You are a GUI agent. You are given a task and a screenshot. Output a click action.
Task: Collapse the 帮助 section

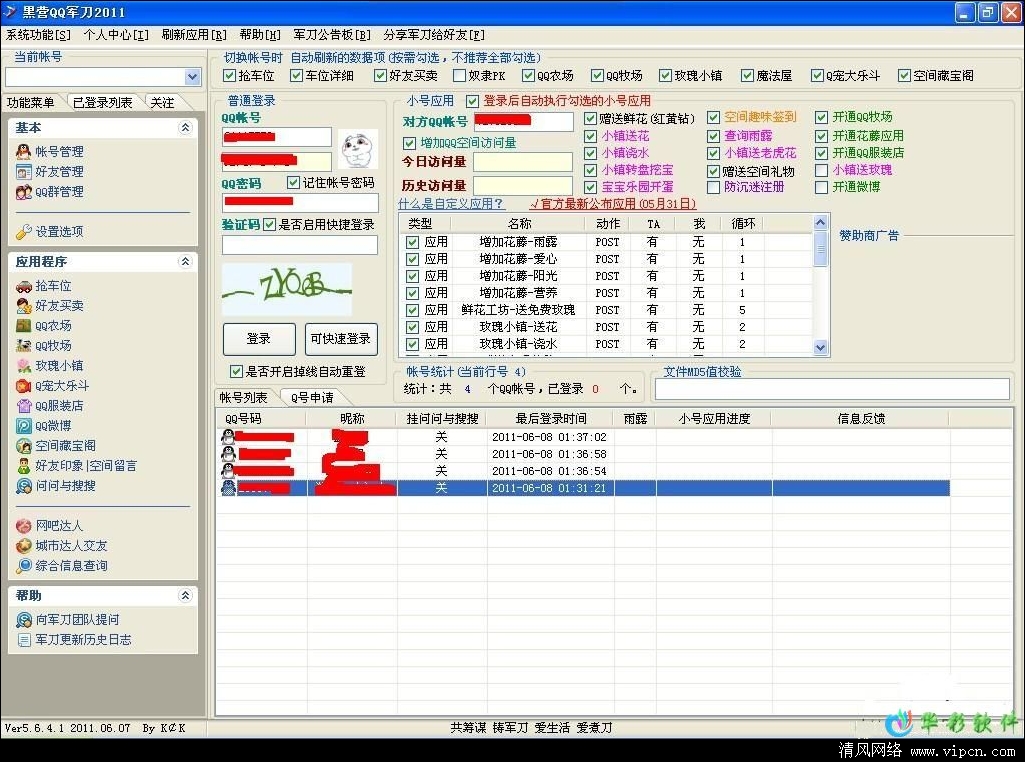185,595
